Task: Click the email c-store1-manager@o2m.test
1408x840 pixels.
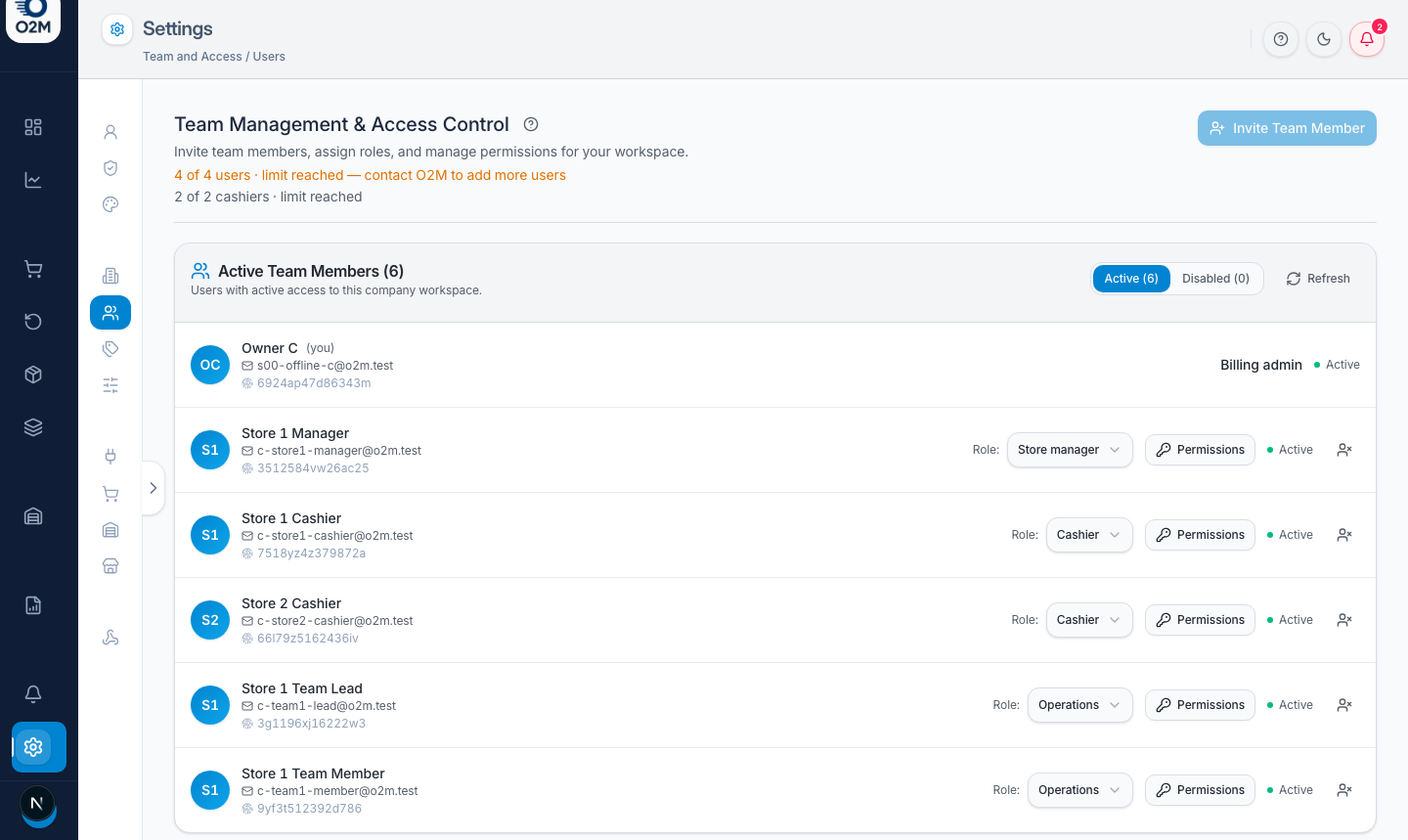Action: 339,451
